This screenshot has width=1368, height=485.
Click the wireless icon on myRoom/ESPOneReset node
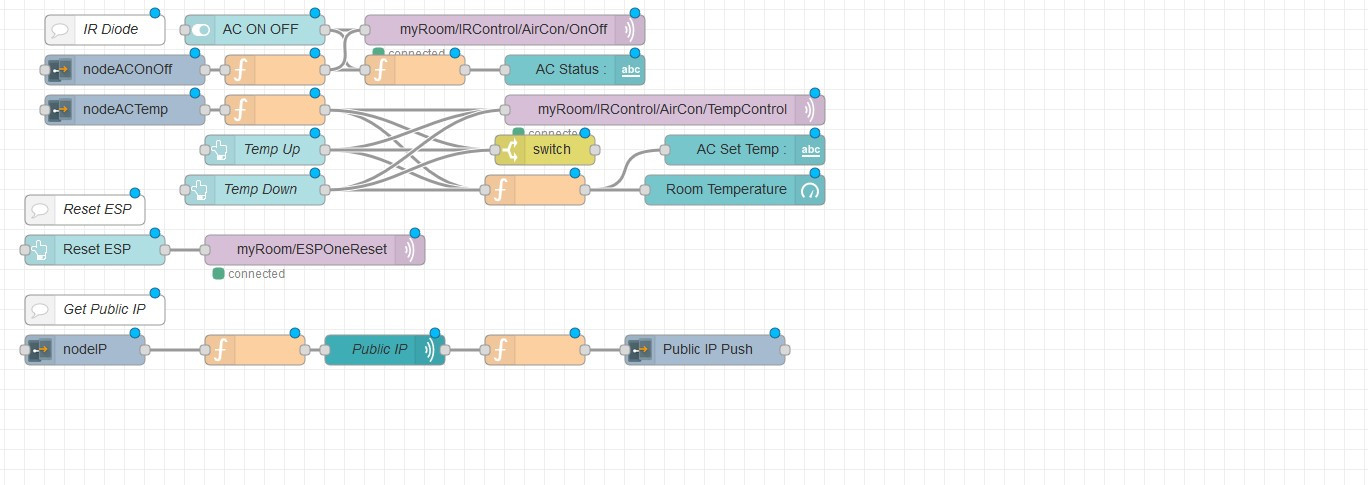click(x=410, y=250)
